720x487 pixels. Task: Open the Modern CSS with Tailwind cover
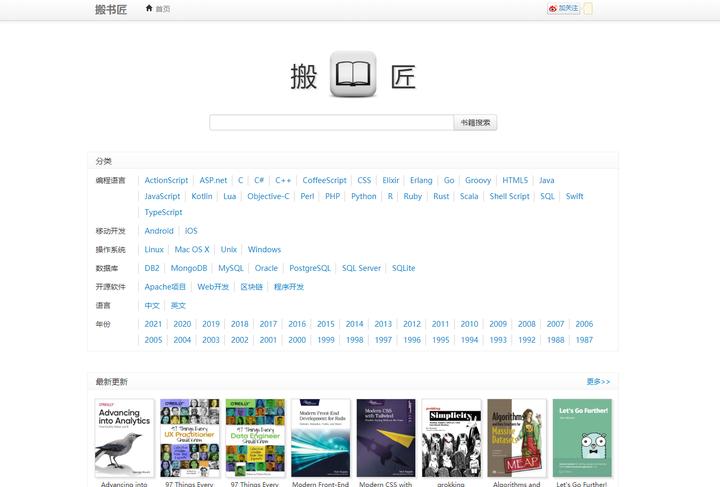click(386, 438)
